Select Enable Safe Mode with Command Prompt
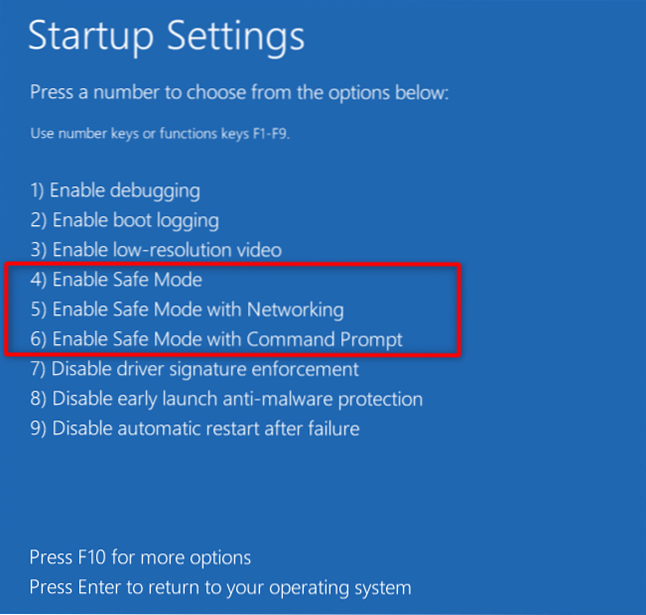Screen dimensions: 646x615 pos(216,340)
